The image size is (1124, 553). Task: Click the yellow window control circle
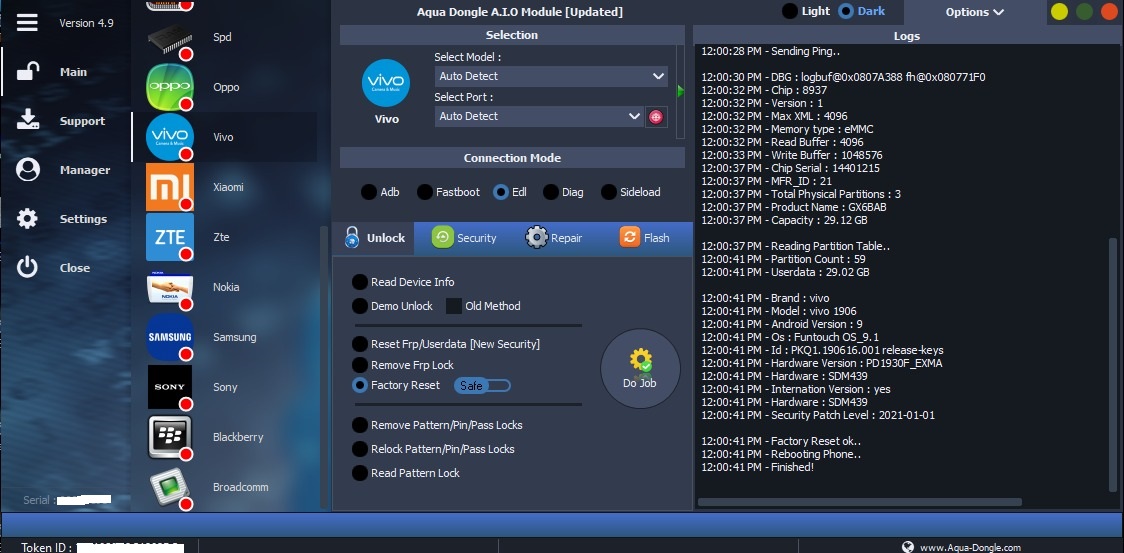pyautogui.click(x=1059, y=11)
